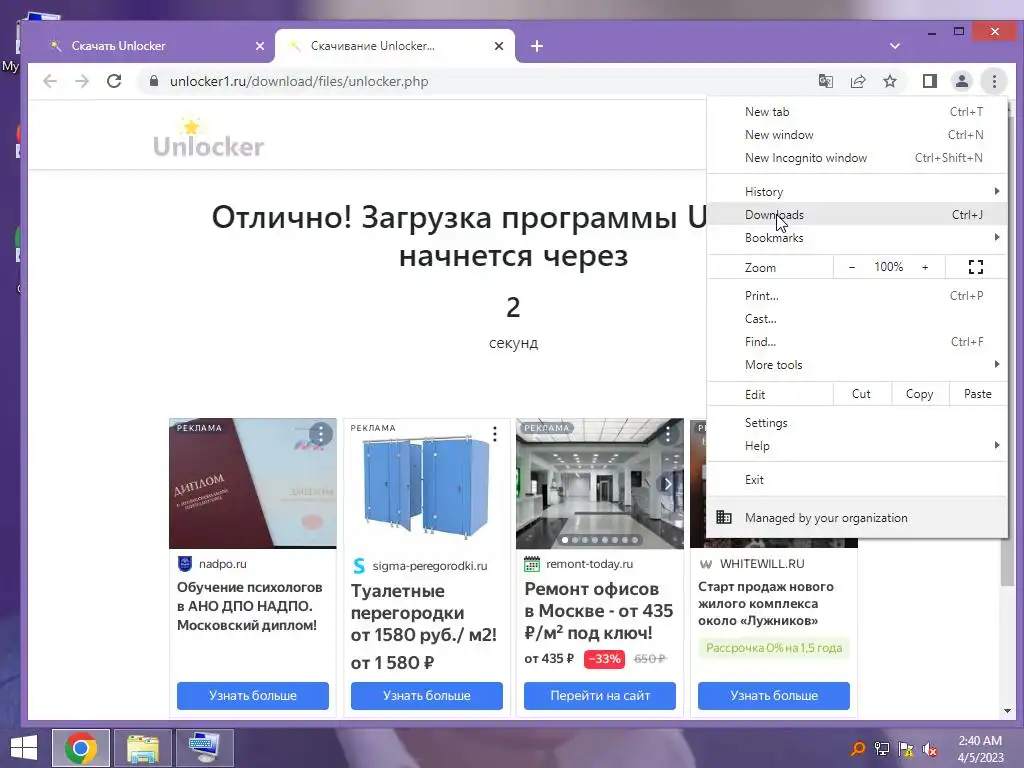This screenshot has height=768, width=1024.
Task: Close the 'Скачать Unlocker' tab
Action: pos(259,46)
